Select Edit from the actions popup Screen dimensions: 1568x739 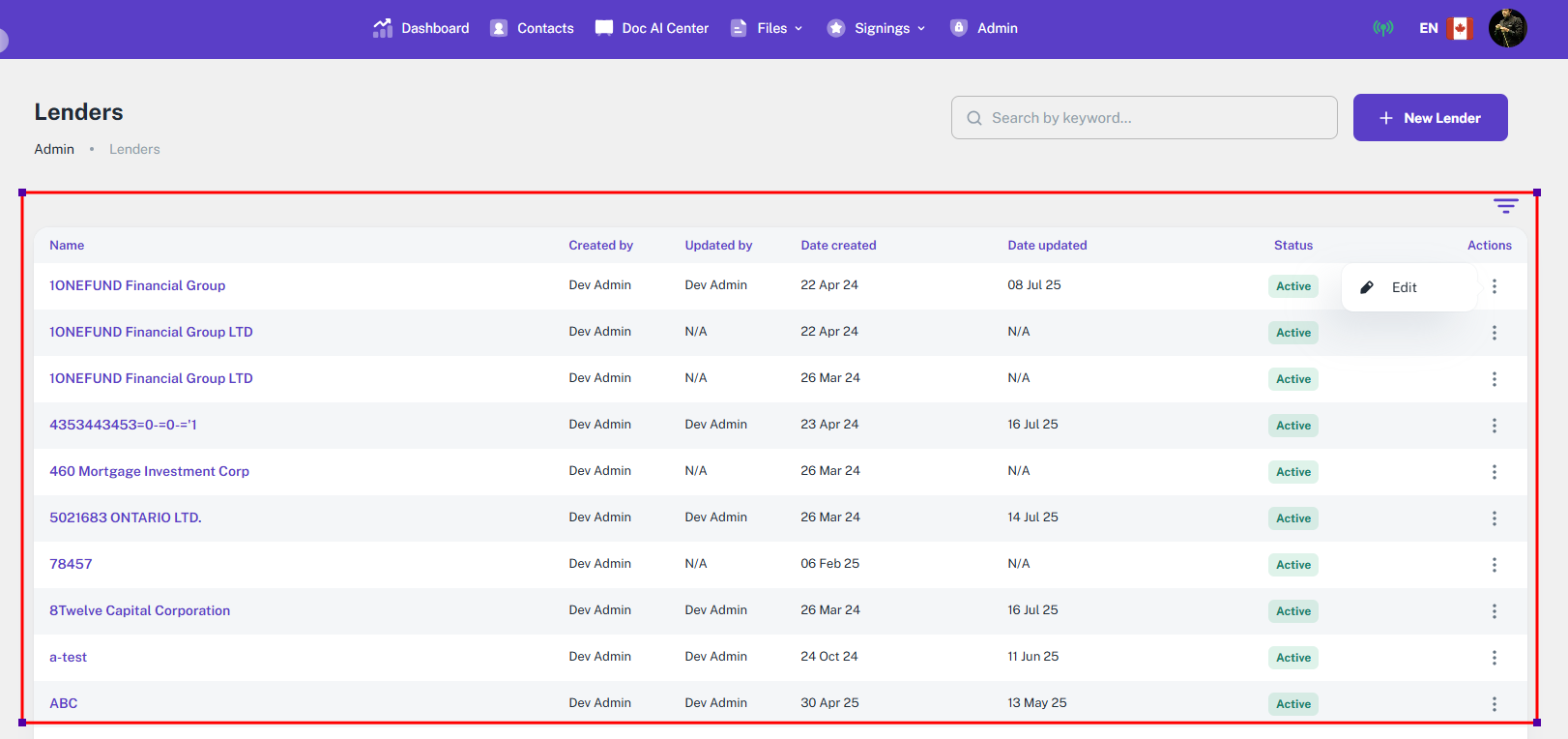1403,287
